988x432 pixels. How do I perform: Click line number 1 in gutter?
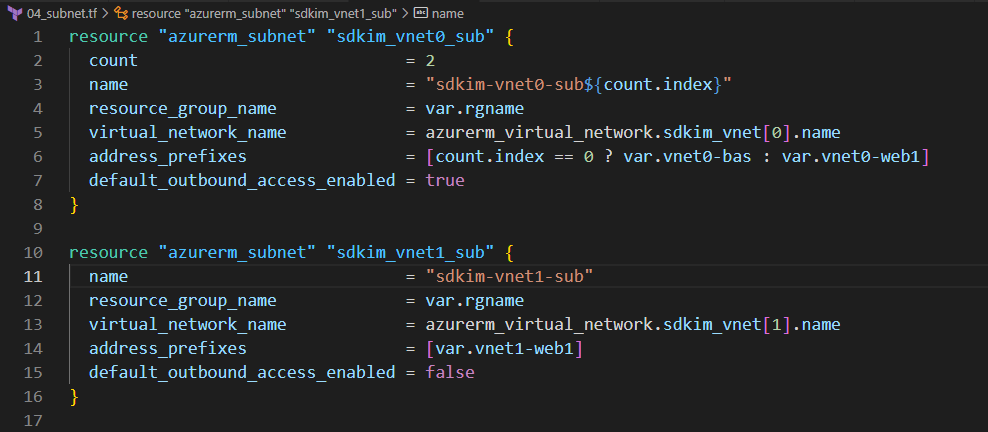click(x=38, y=37)
